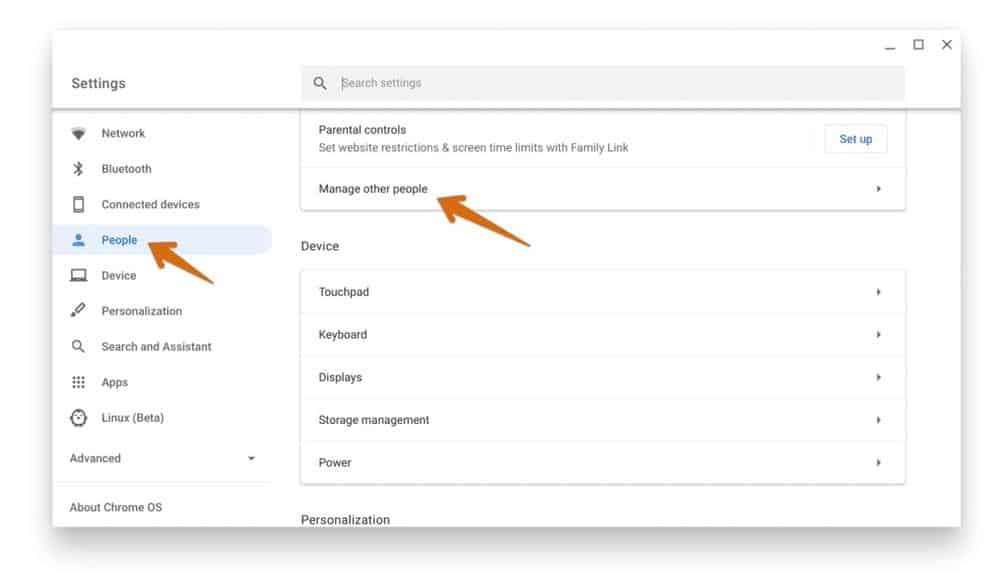Open the Touchpad settings row

click(602, 292)
